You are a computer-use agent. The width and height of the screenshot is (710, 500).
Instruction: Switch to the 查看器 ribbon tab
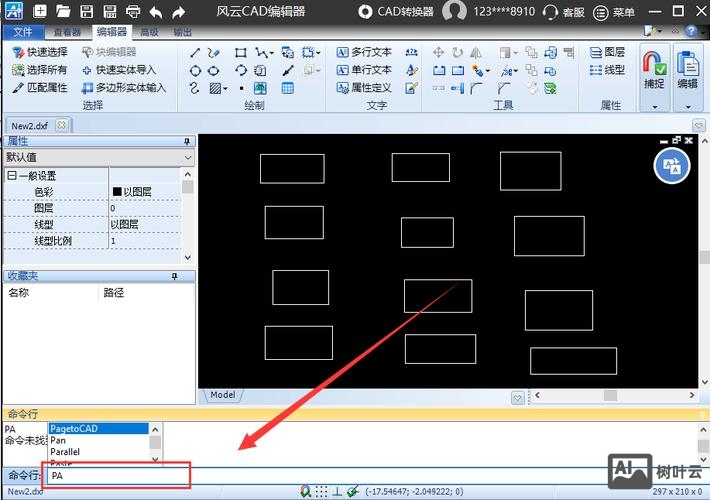pos(67,32)
